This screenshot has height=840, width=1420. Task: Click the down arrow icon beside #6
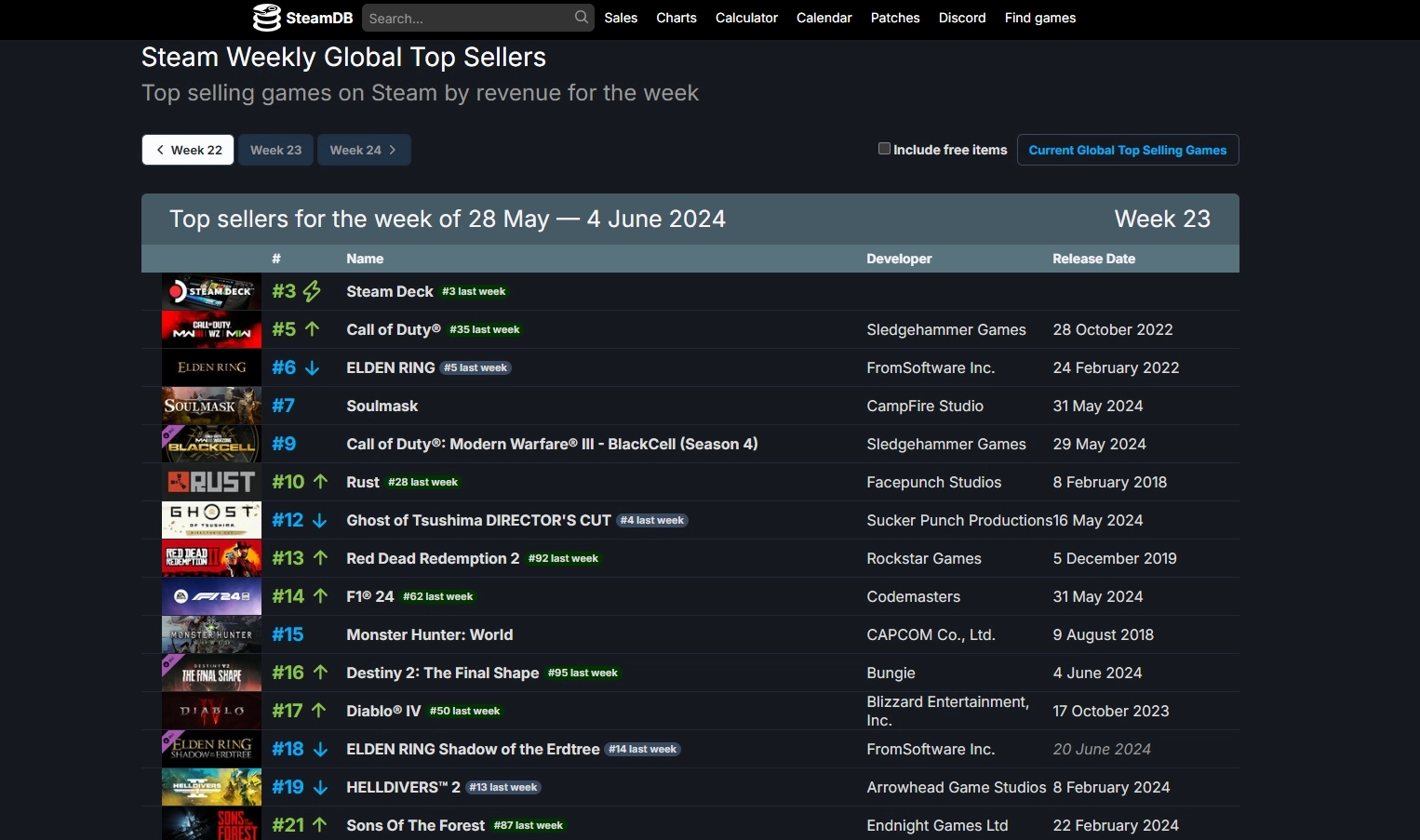point(313,367)
